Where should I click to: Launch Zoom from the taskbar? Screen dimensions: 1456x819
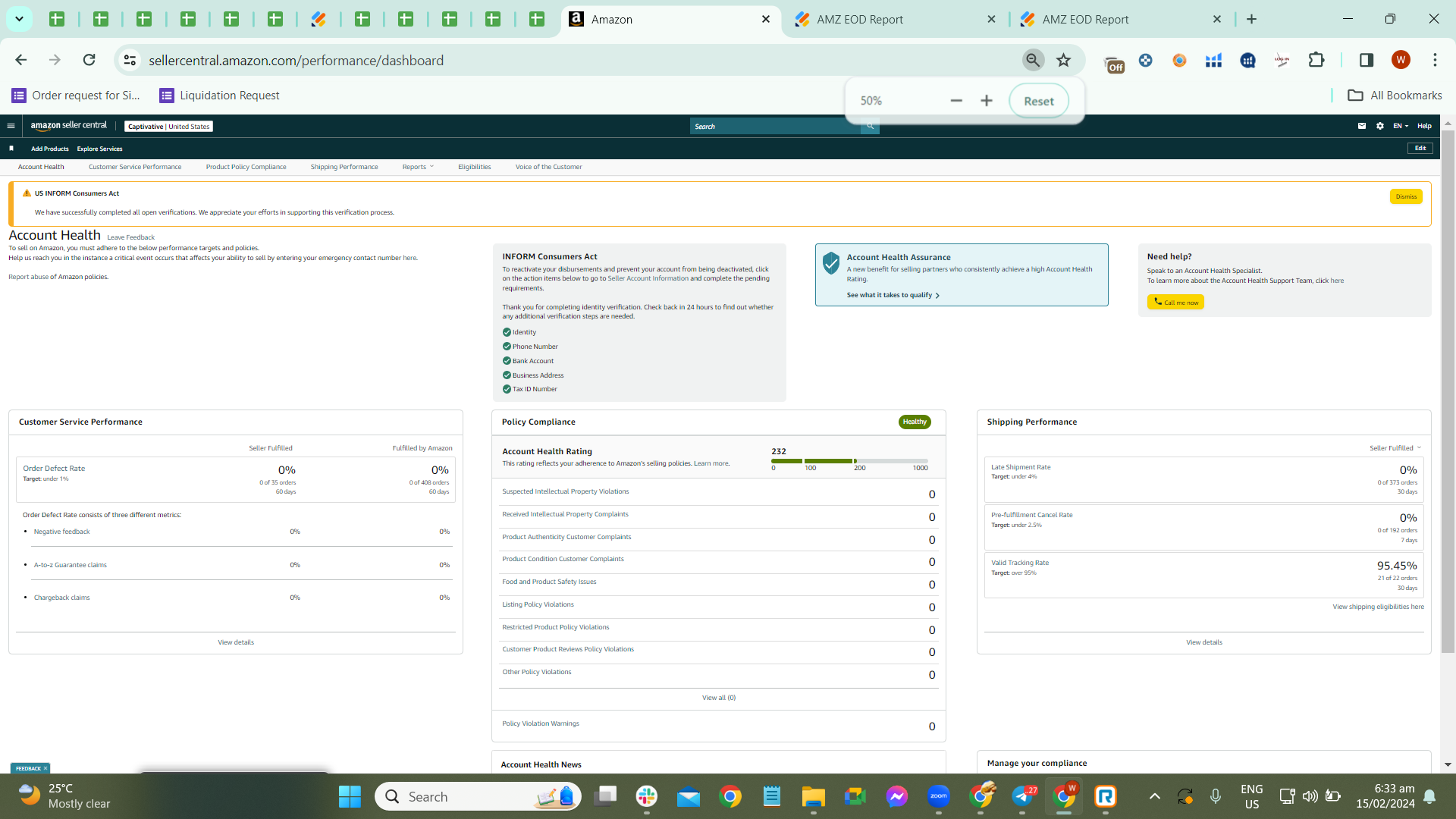[939, 796]
